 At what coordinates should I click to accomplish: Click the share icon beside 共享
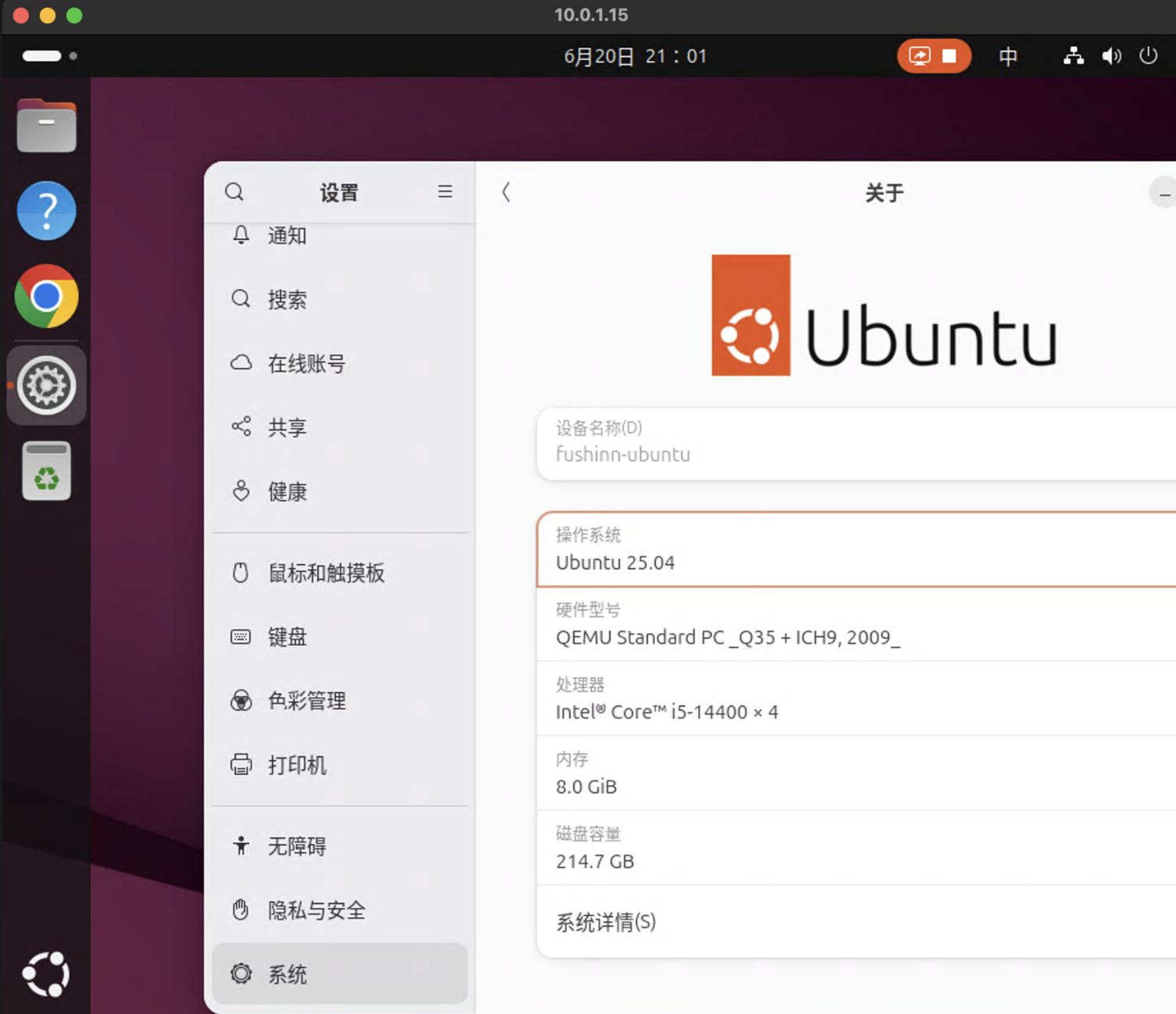pyautogui.click(x=241, y=427)
